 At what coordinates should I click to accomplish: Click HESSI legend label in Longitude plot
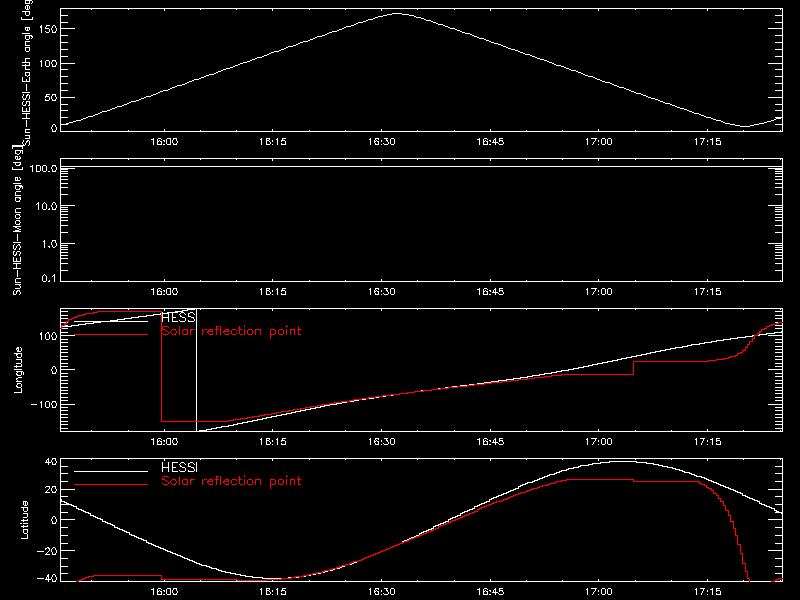[179, 318]
